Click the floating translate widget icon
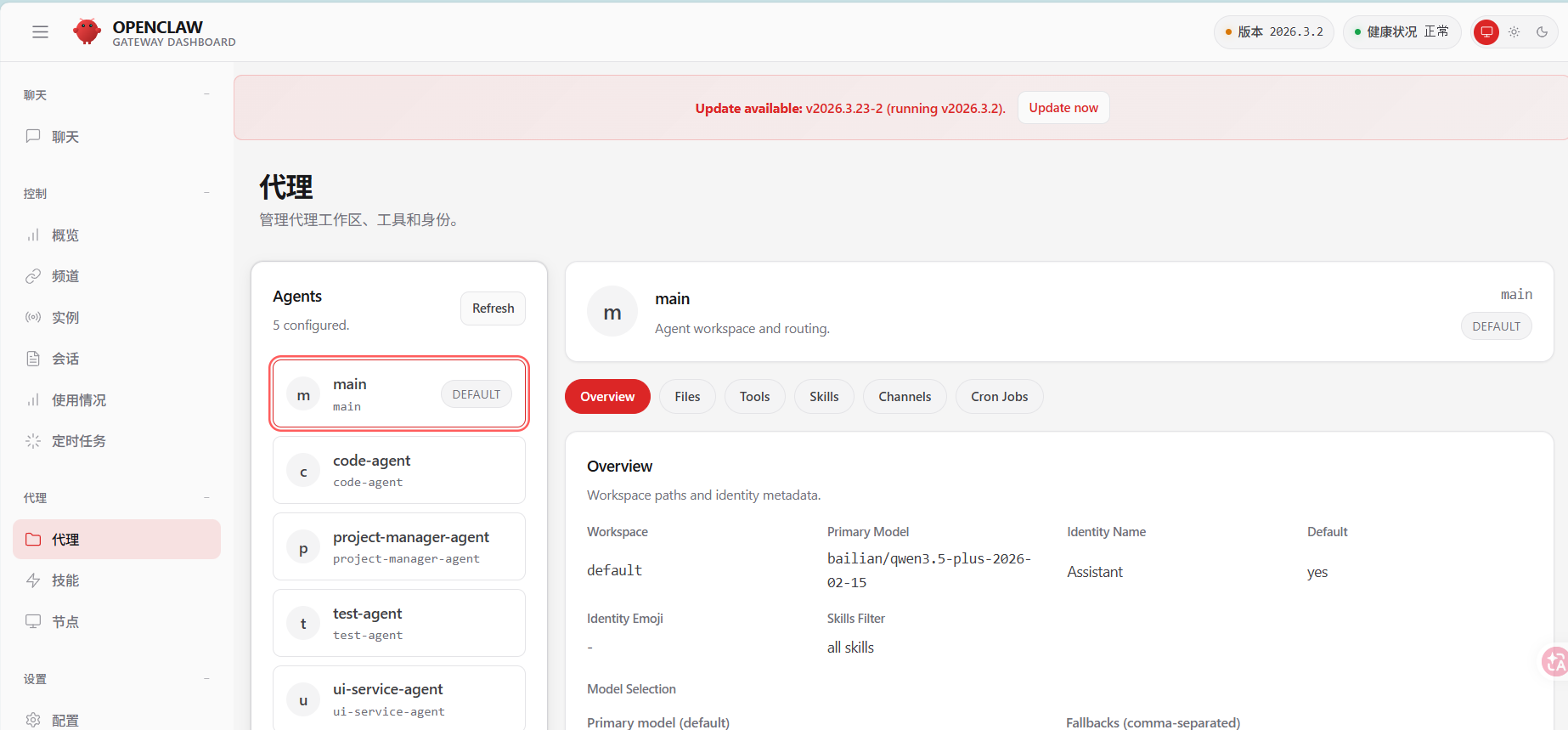The width and height of the screenshot is (1568, 730). click(1554, 661)
